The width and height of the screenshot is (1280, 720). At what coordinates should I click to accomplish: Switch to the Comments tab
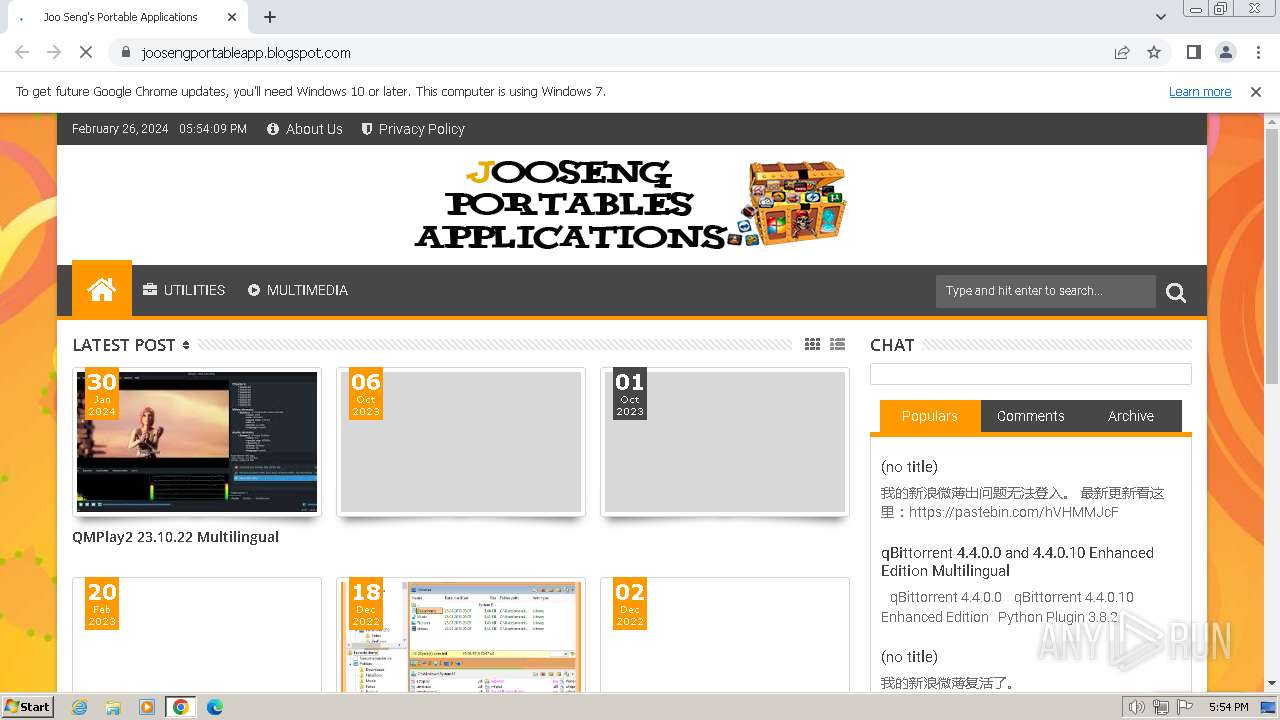click(x=1031, y=416)
